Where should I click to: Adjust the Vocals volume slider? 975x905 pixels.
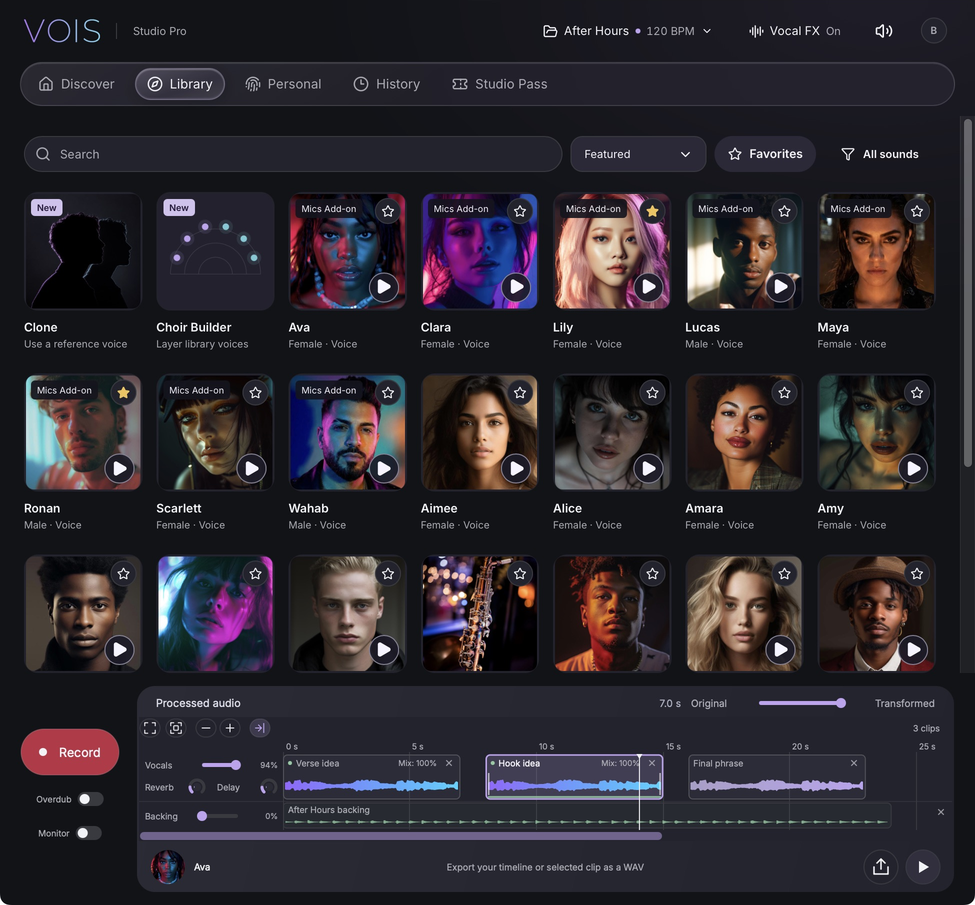[221, 765]
